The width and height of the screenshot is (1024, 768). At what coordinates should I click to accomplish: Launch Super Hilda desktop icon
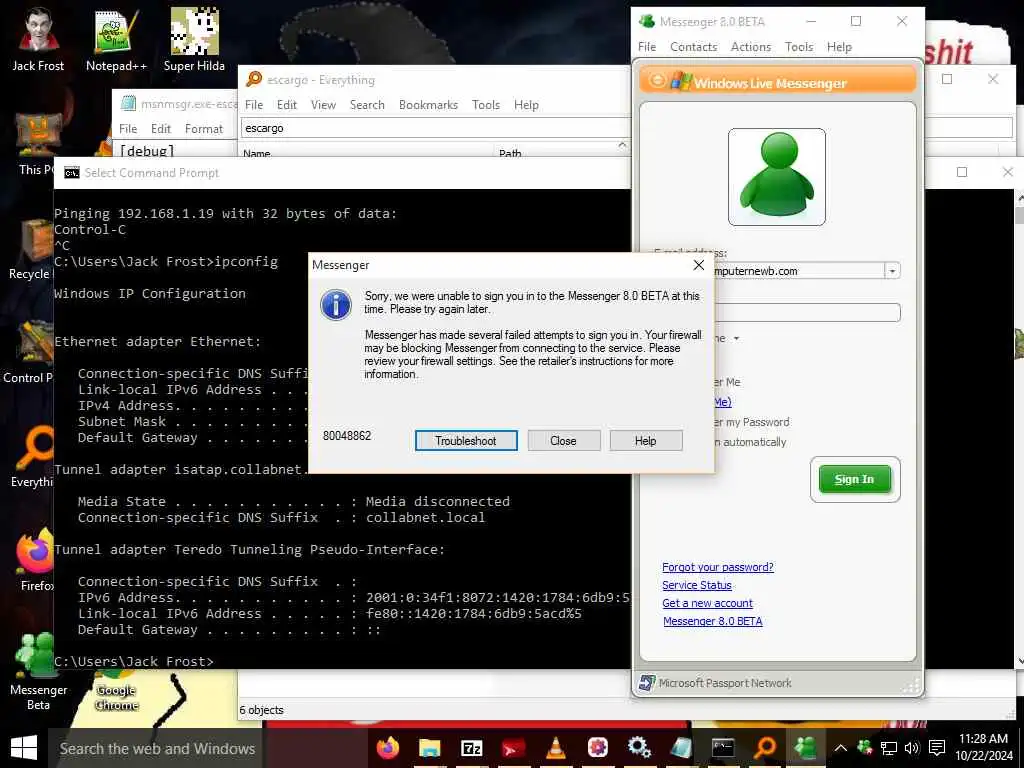194,39
